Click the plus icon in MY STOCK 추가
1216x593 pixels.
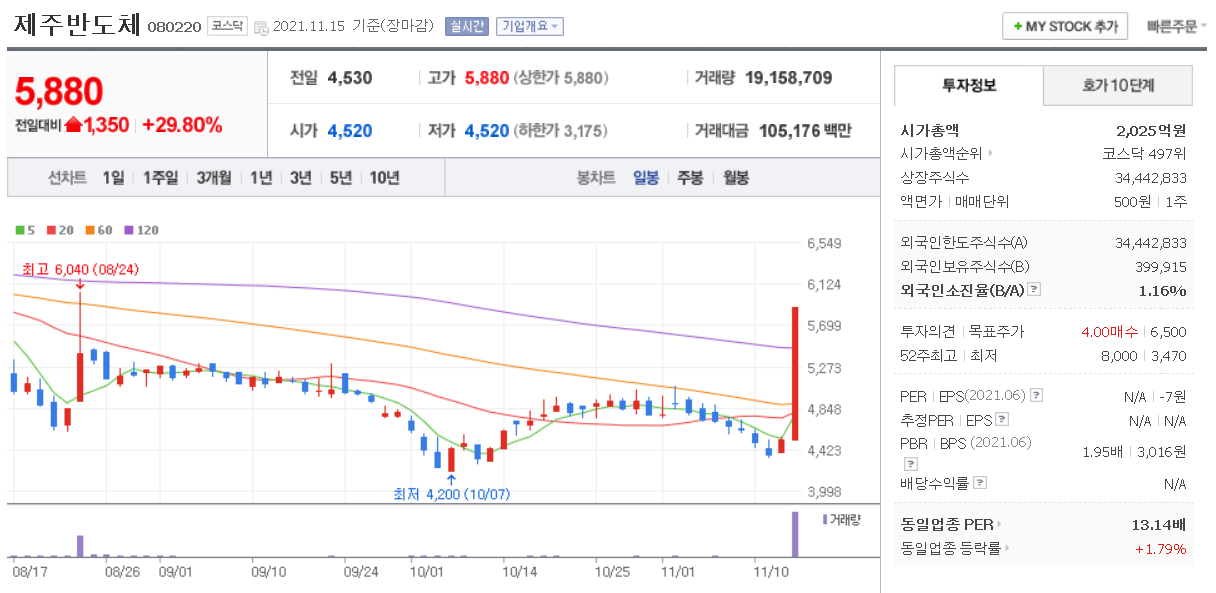coord(1017,27)
